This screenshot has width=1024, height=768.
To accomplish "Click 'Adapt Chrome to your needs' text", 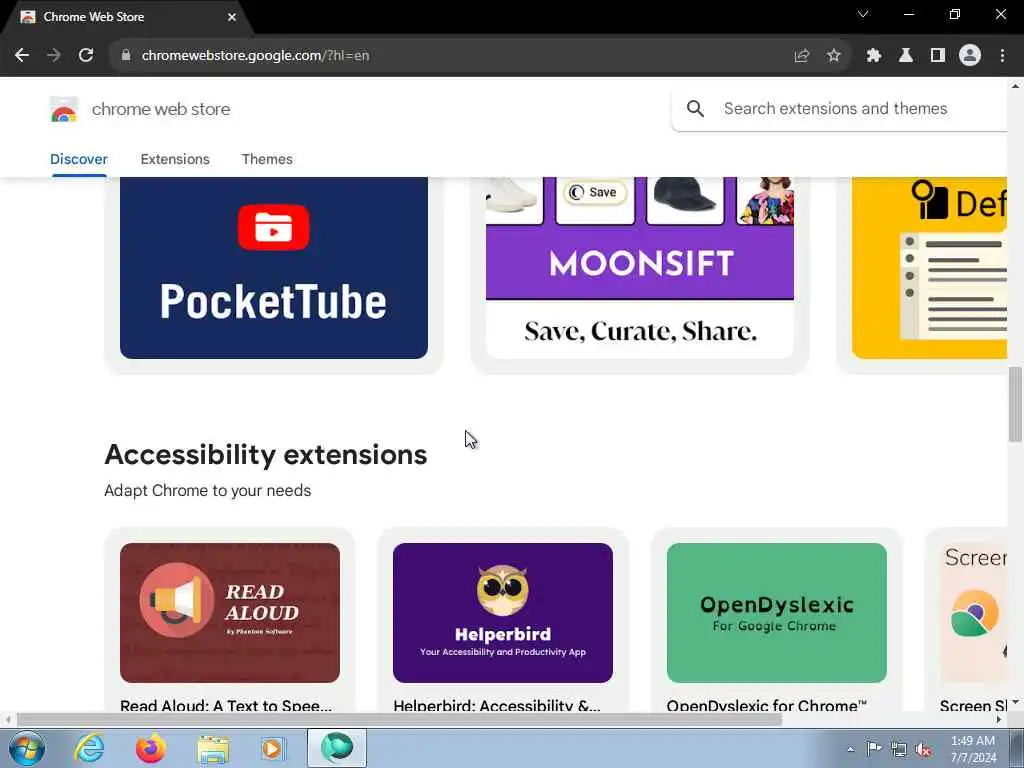I will (208, 490).
